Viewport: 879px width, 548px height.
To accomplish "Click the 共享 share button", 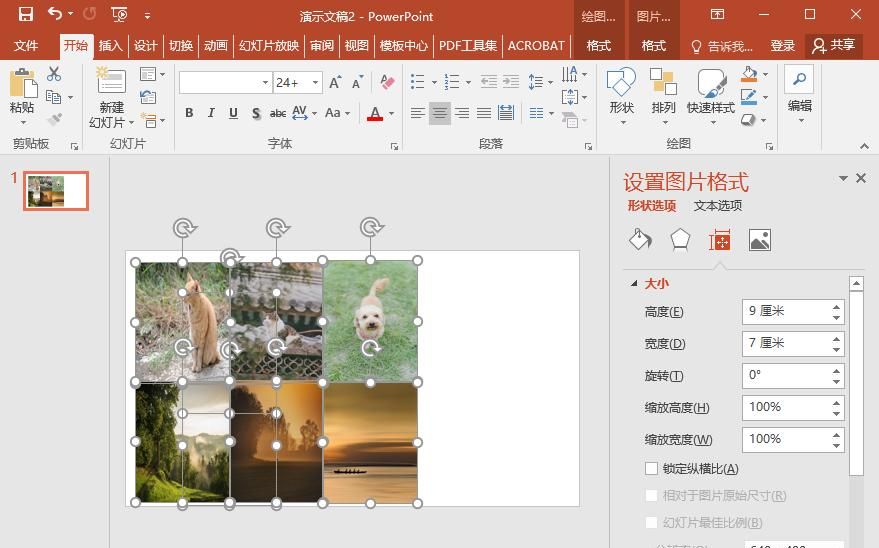I will click(x=834, y=46).
